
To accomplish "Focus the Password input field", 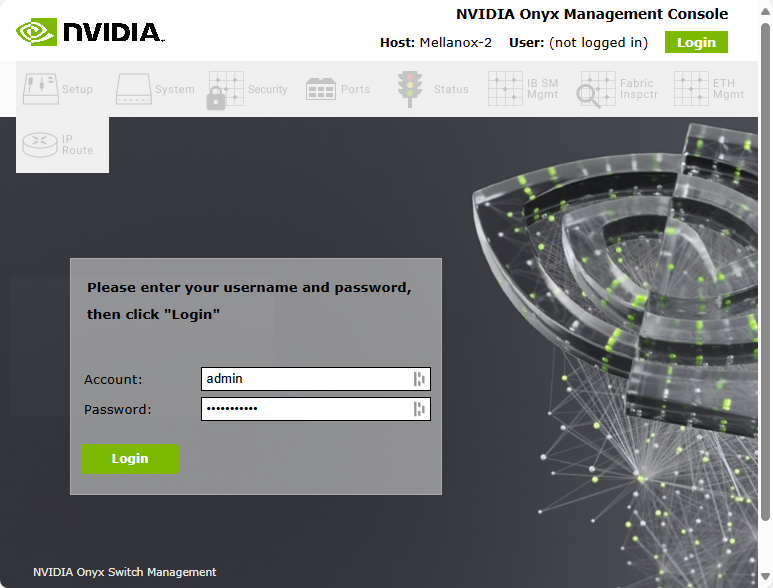I will 316,409.
